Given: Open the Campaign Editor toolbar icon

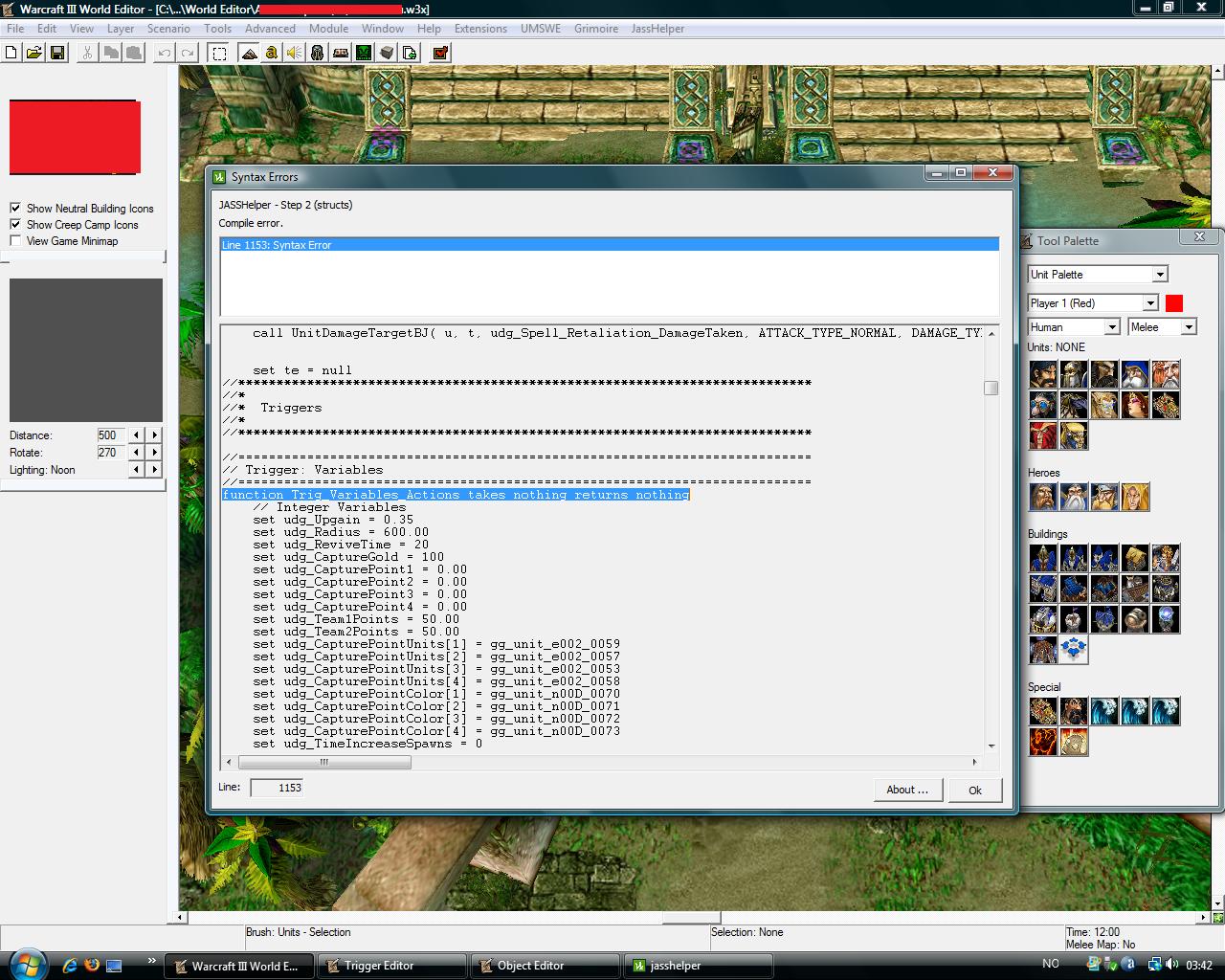Looking at the screenshot, I should click(341, 53).
